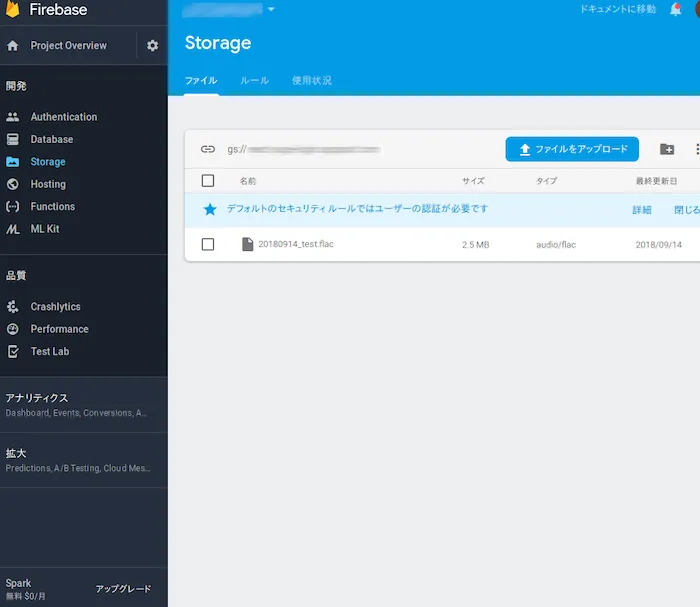Click the 詳細 link in security notice
Viewport: 700px width, 607px height.
coord(642,210)
